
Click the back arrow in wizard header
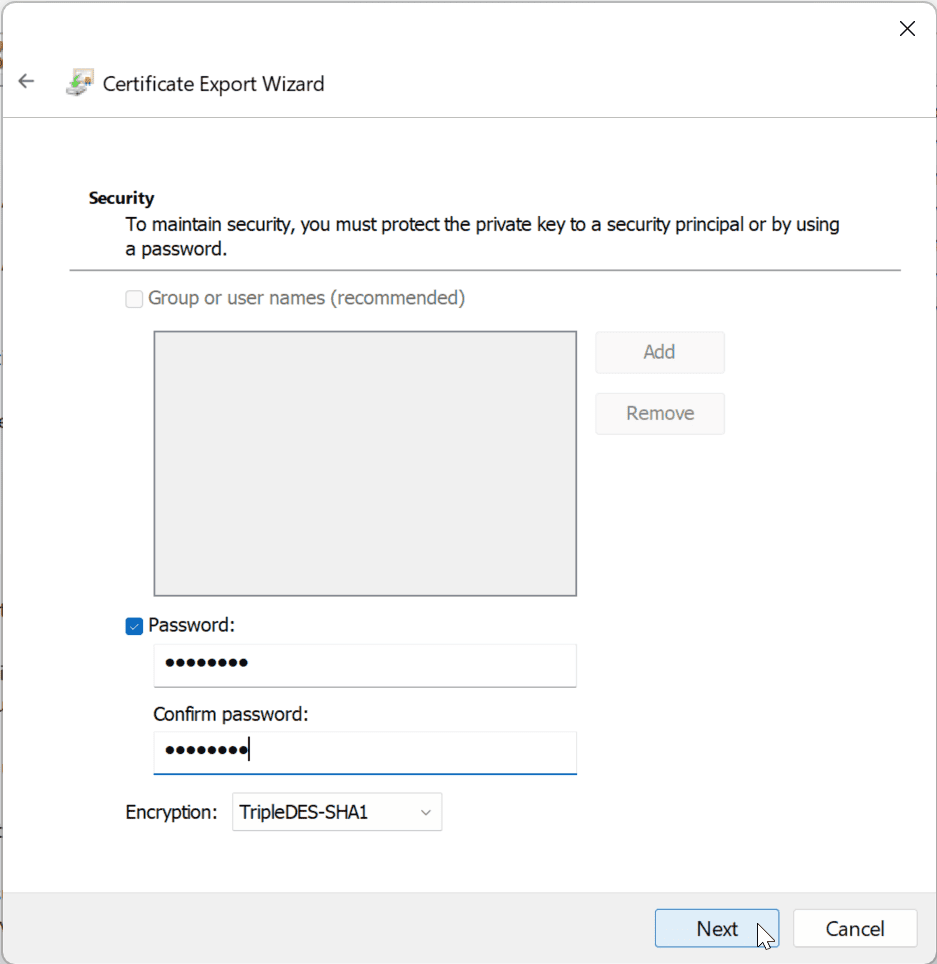pos(27,83)
